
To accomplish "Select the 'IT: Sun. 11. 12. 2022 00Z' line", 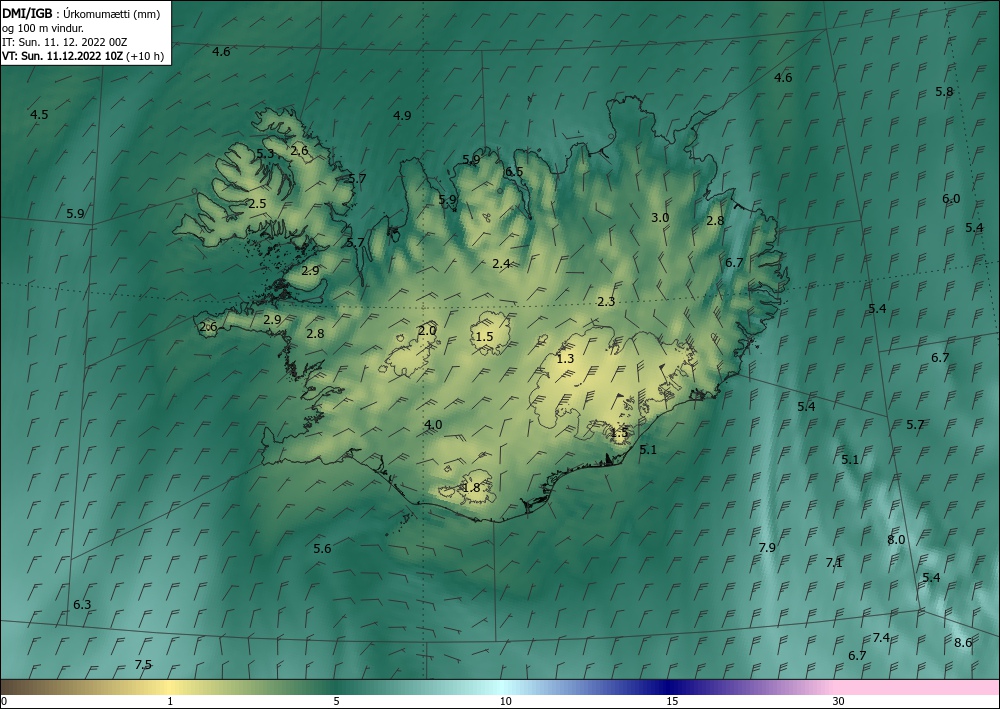I will coord(64,42).
